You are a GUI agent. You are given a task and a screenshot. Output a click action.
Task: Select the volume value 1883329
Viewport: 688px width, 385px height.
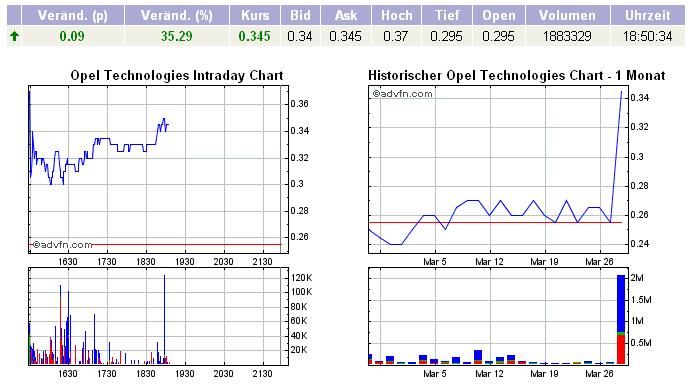click(567, 36)
